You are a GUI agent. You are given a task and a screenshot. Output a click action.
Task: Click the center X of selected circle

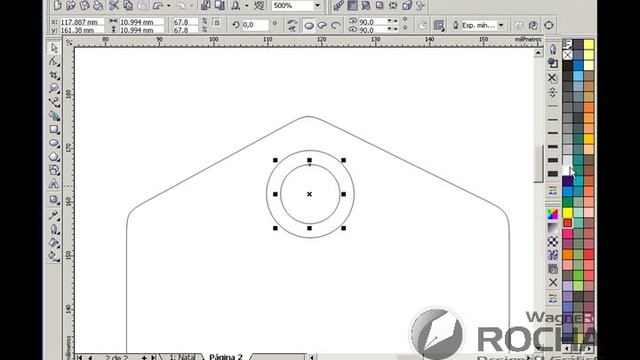(309, 194)
